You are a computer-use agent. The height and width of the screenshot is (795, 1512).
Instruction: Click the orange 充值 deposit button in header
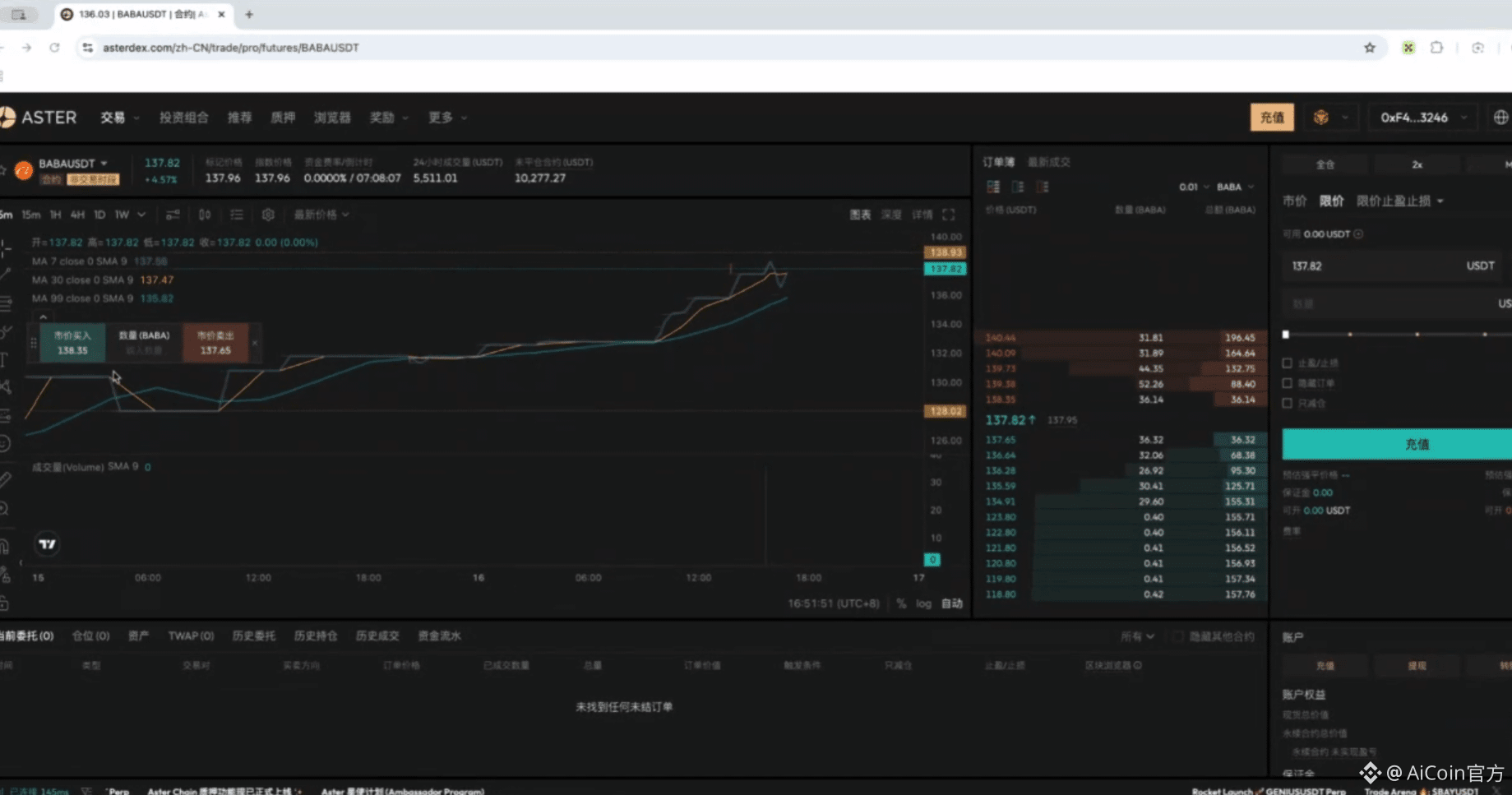tap(1272, 118)
